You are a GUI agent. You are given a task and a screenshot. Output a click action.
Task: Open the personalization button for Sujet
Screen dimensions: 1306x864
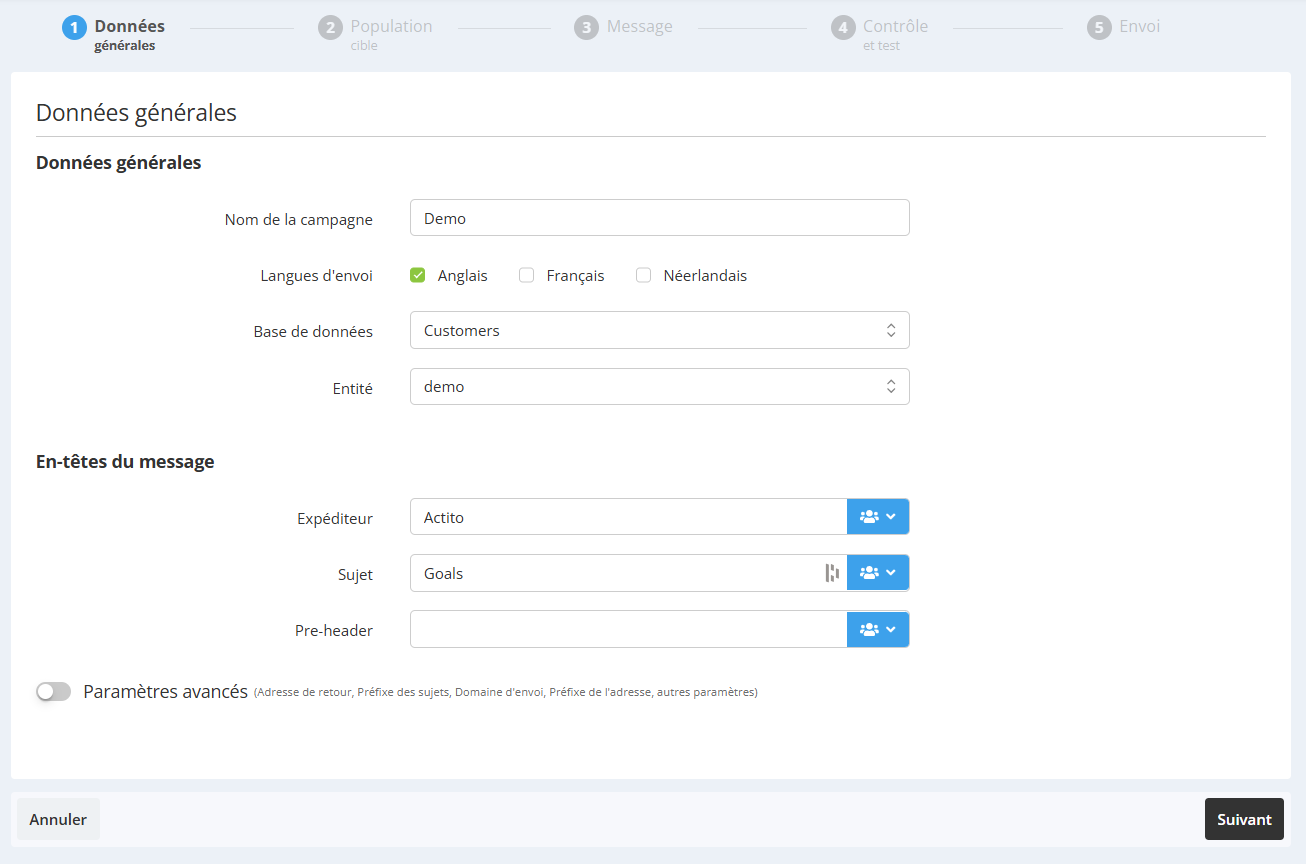[878, 573]
